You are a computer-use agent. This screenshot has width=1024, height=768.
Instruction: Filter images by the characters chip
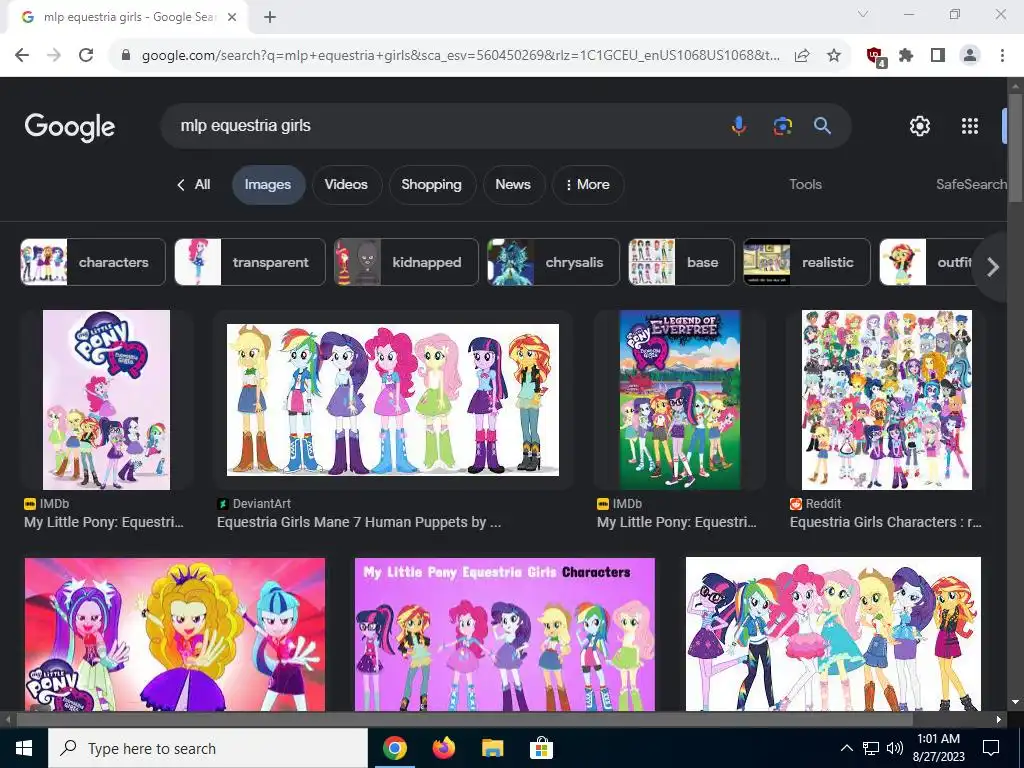pos(93,263)
